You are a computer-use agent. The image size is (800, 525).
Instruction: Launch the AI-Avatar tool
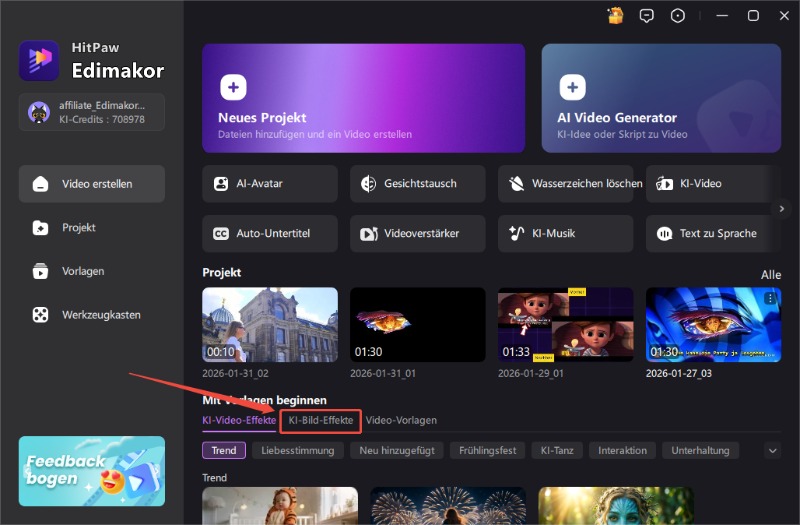pyautogui.click(x=269, y=184)
